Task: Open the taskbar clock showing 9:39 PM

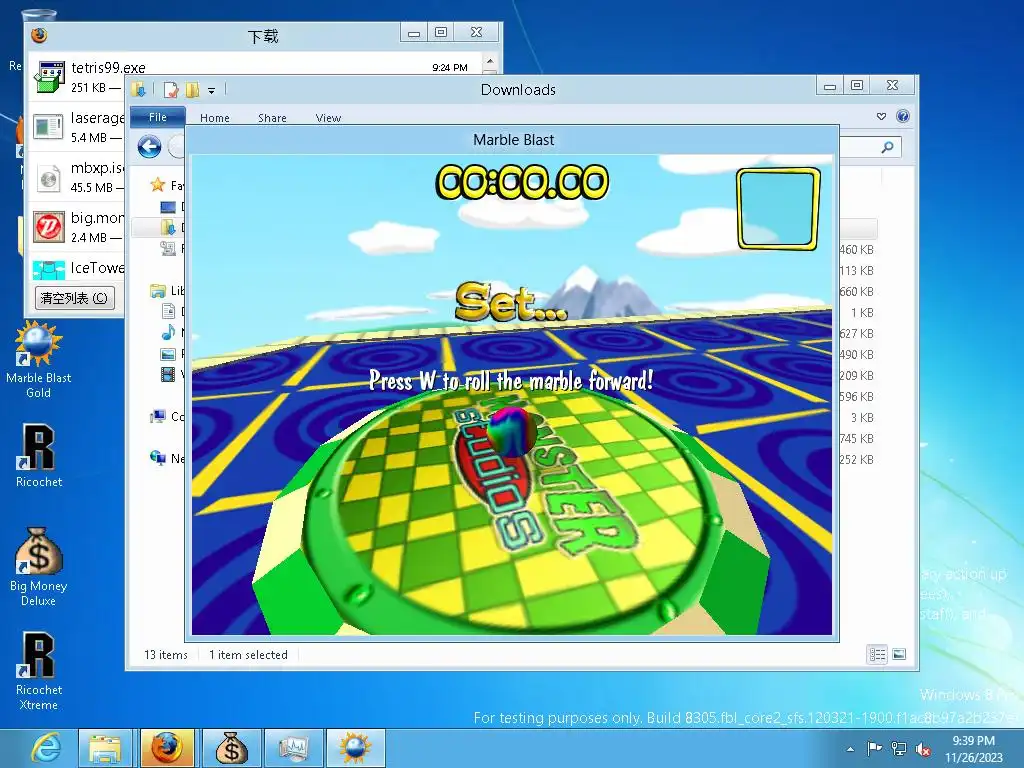Action: tap(973, 749)
